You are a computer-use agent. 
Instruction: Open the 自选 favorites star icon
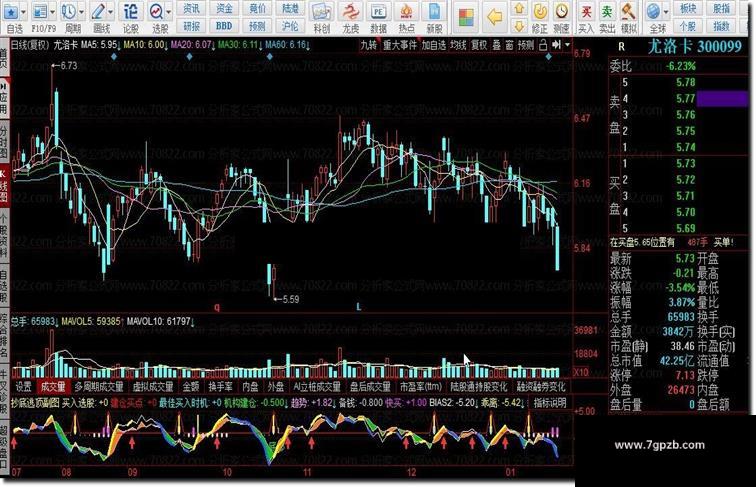[x=11, y=12]
